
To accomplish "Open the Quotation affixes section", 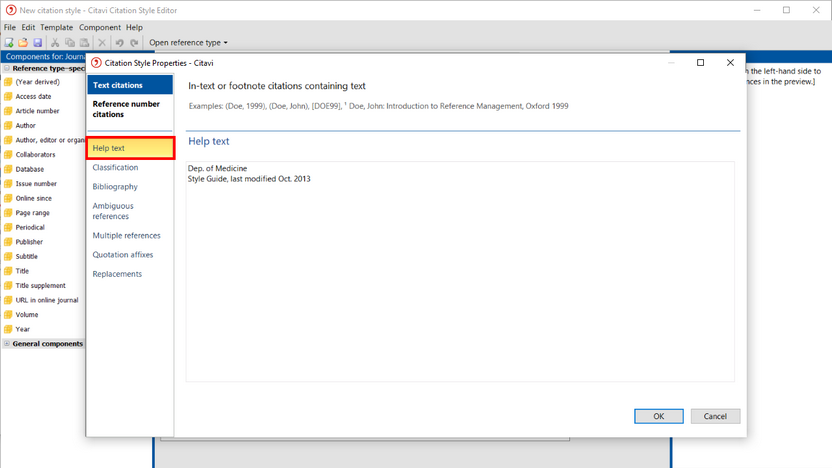I will (x=123, y=255).
